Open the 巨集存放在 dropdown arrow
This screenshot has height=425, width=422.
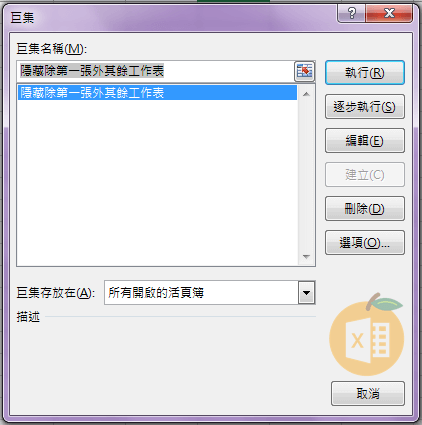click(x=306, y=293)
